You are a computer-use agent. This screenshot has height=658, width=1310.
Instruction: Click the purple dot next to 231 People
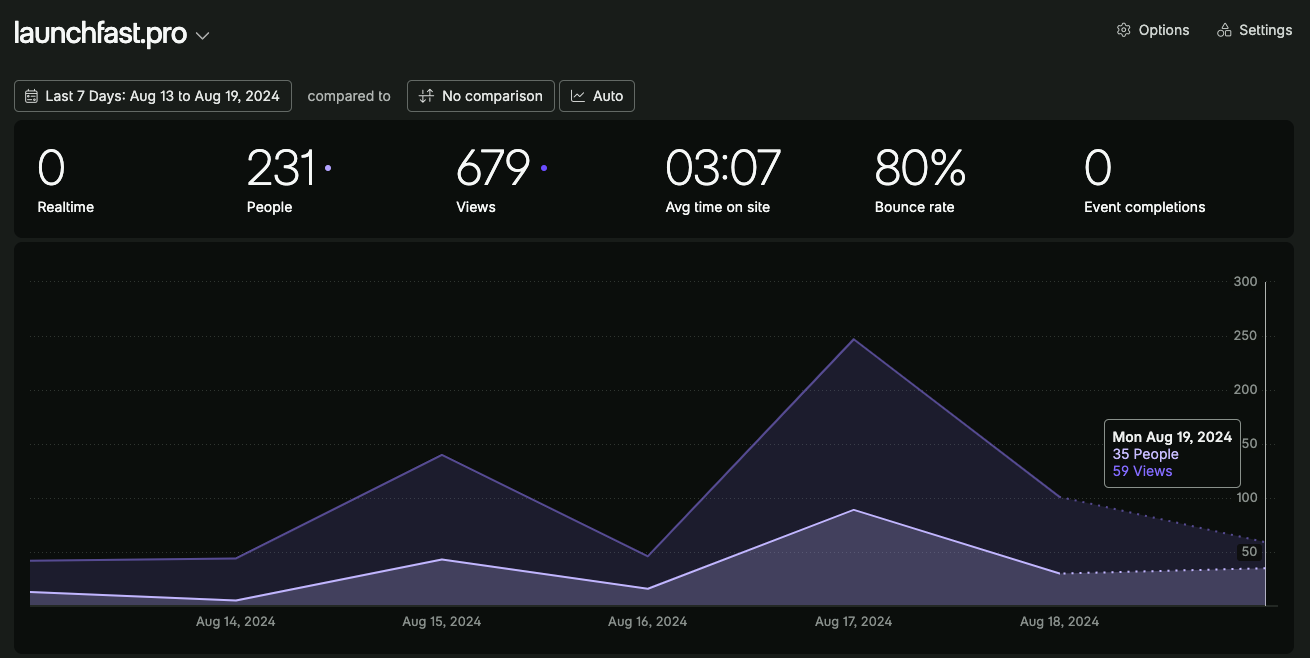[x=328, y=168]
